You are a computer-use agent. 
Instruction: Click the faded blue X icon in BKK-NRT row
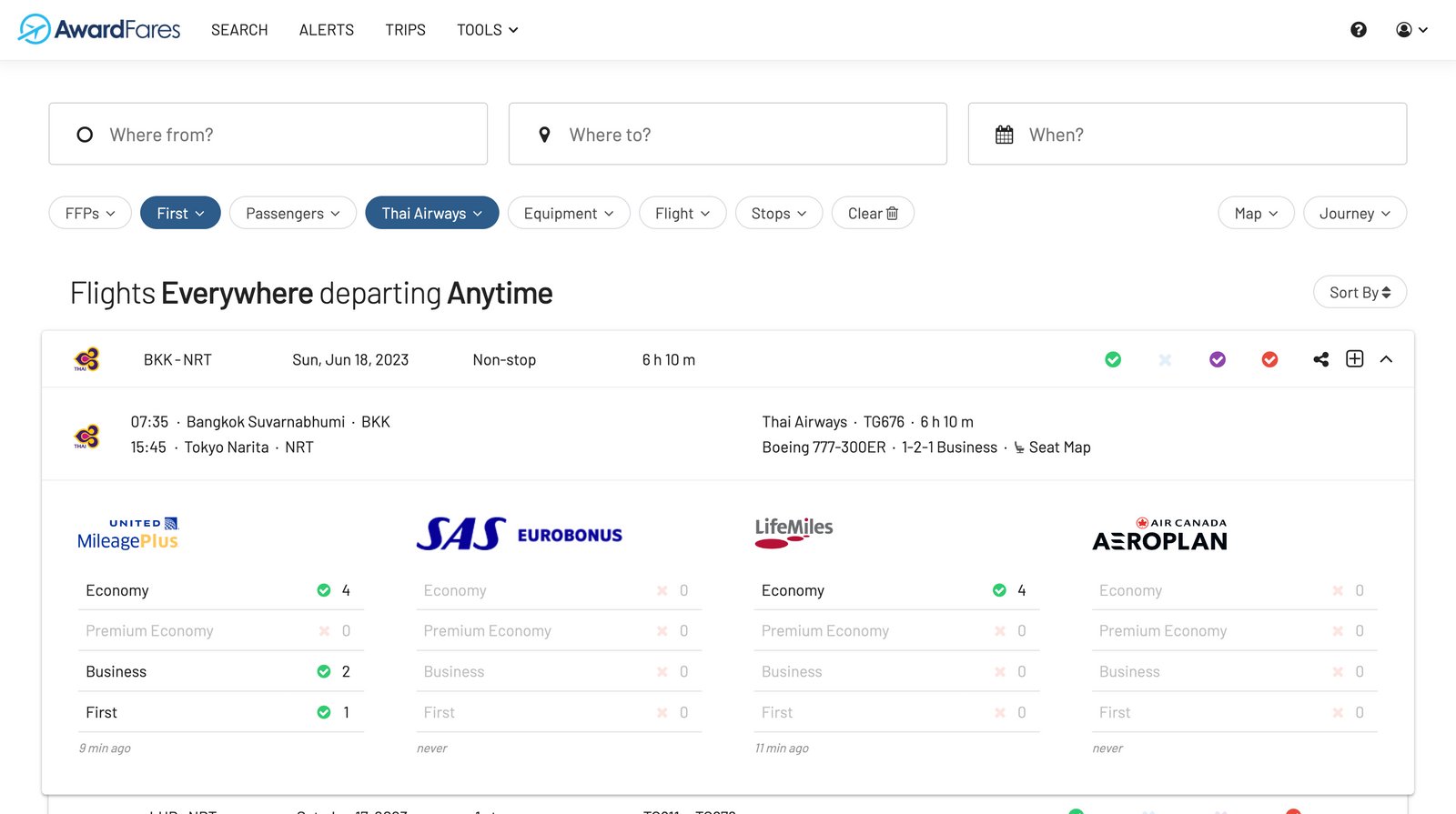1165,359
